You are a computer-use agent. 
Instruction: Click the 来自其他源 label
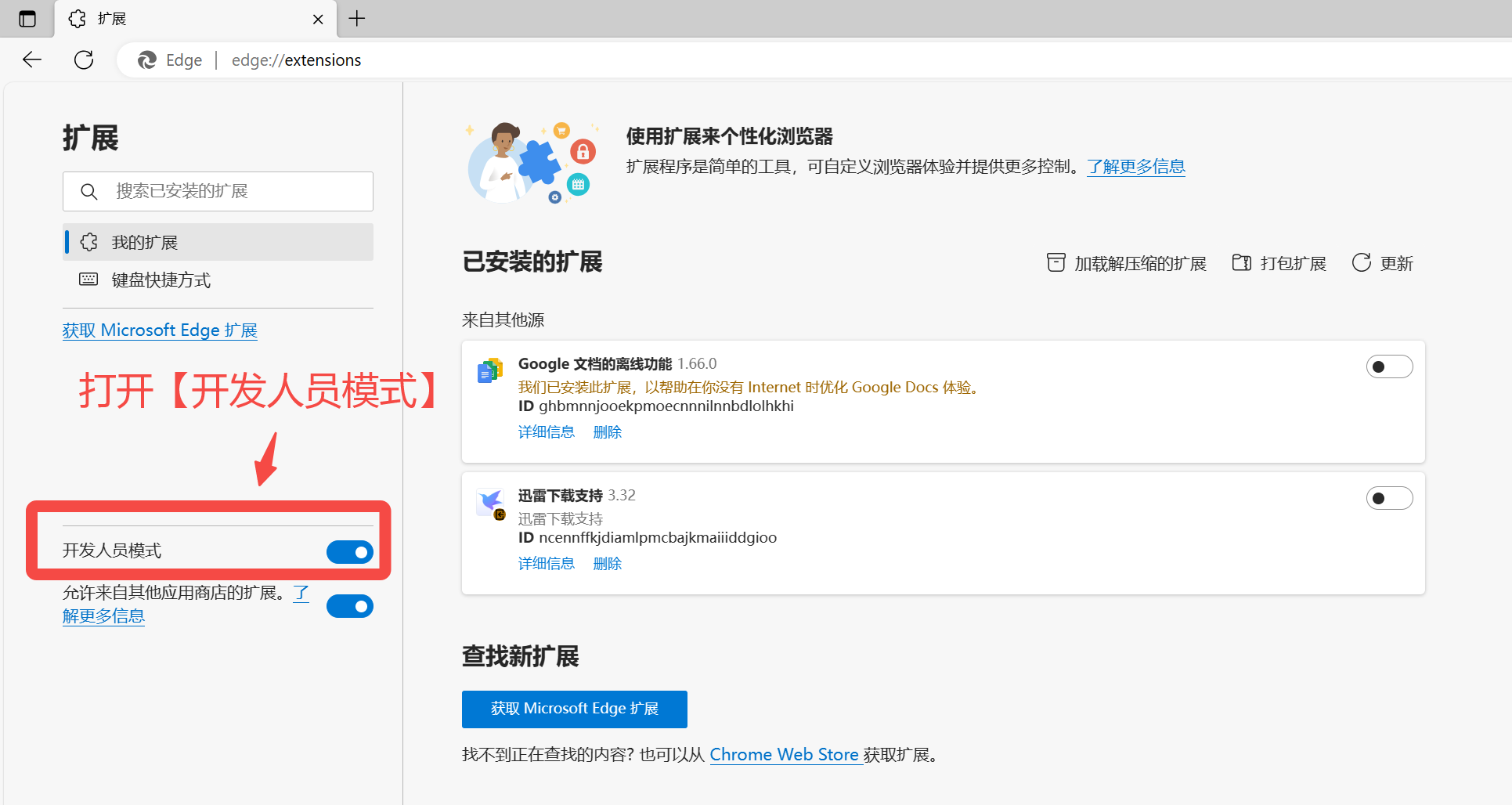503,320
